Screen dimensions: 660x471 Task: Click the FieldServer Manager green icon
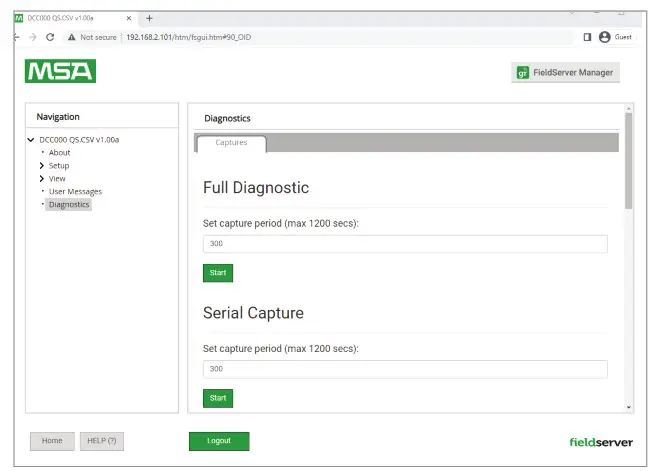(x=522, y=72)
